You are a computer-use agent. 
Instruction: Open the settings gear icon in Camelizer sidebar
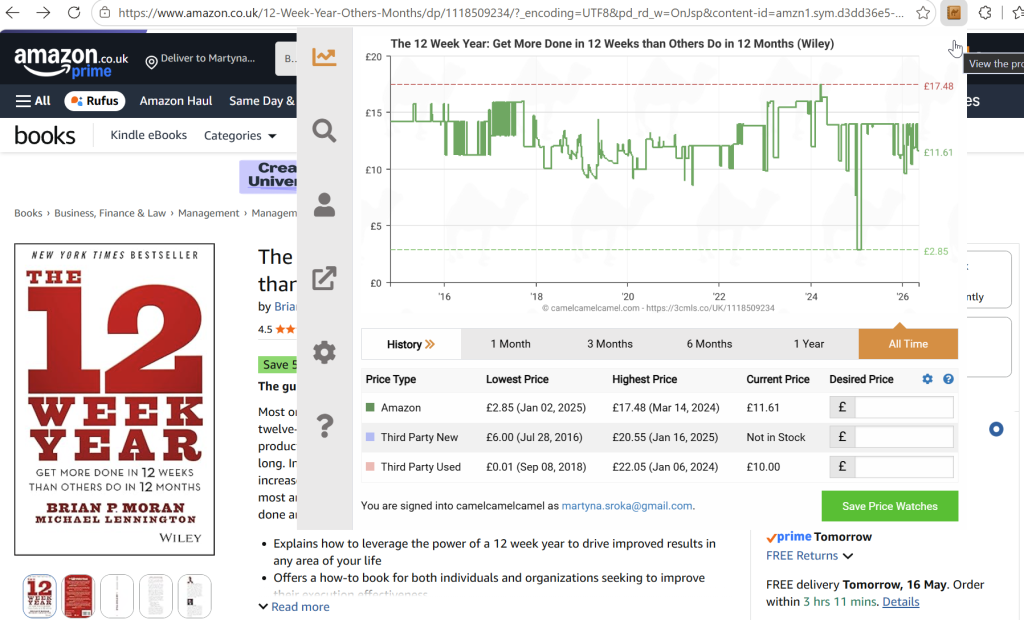[x=324, y=352]
